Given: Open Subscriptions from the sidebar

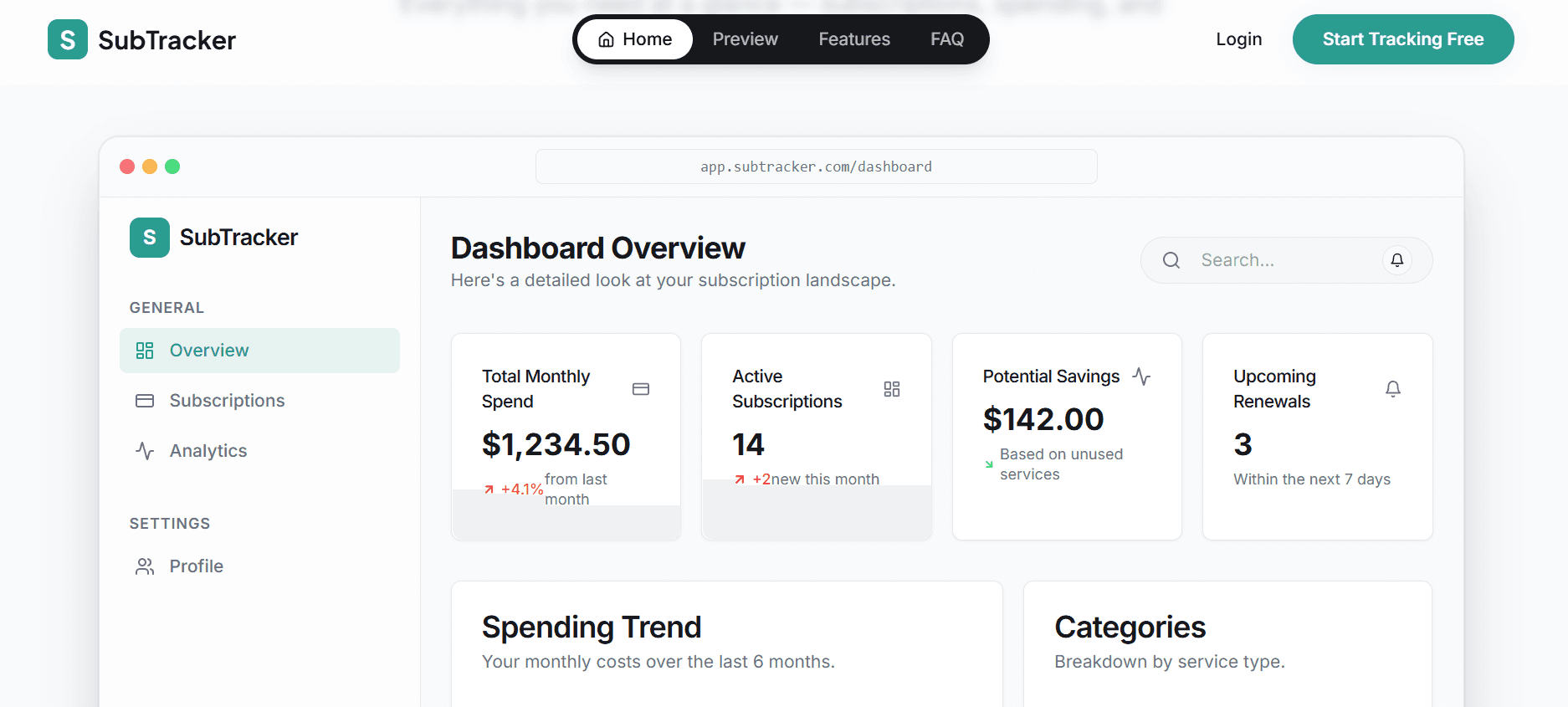Looking at the screenshot, I should click(227, 401).
